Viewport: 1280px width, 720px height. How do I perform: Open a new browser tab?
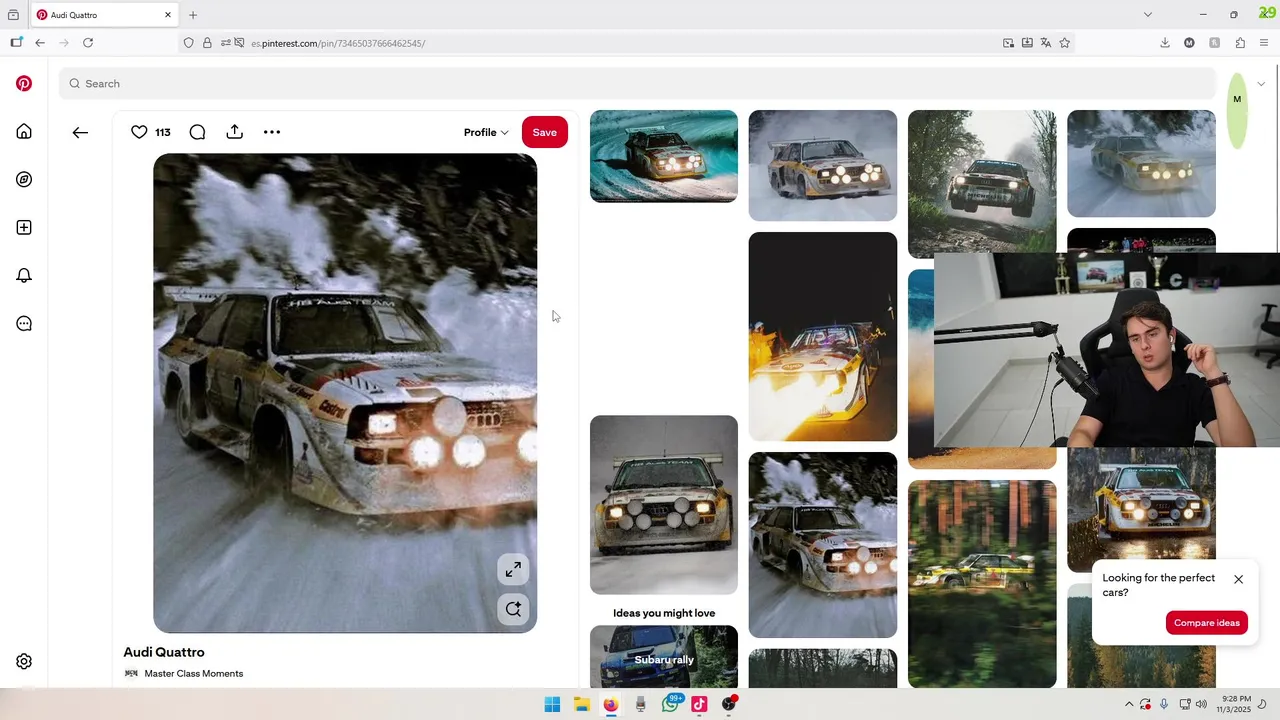[x=193, y=15]
